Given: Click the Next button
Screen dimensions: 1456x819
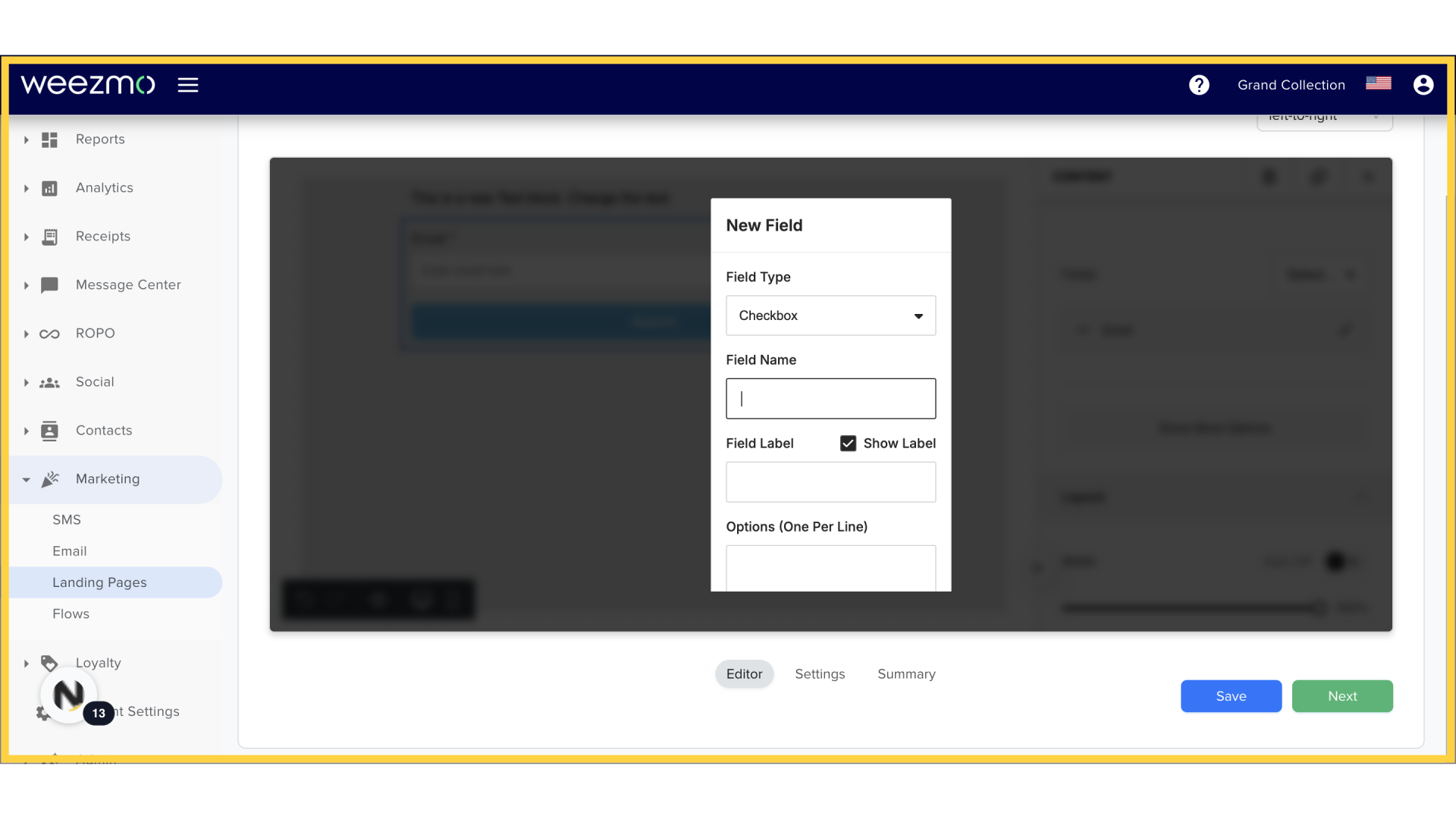Looking at the screenshot, I should click(1342, 696).
